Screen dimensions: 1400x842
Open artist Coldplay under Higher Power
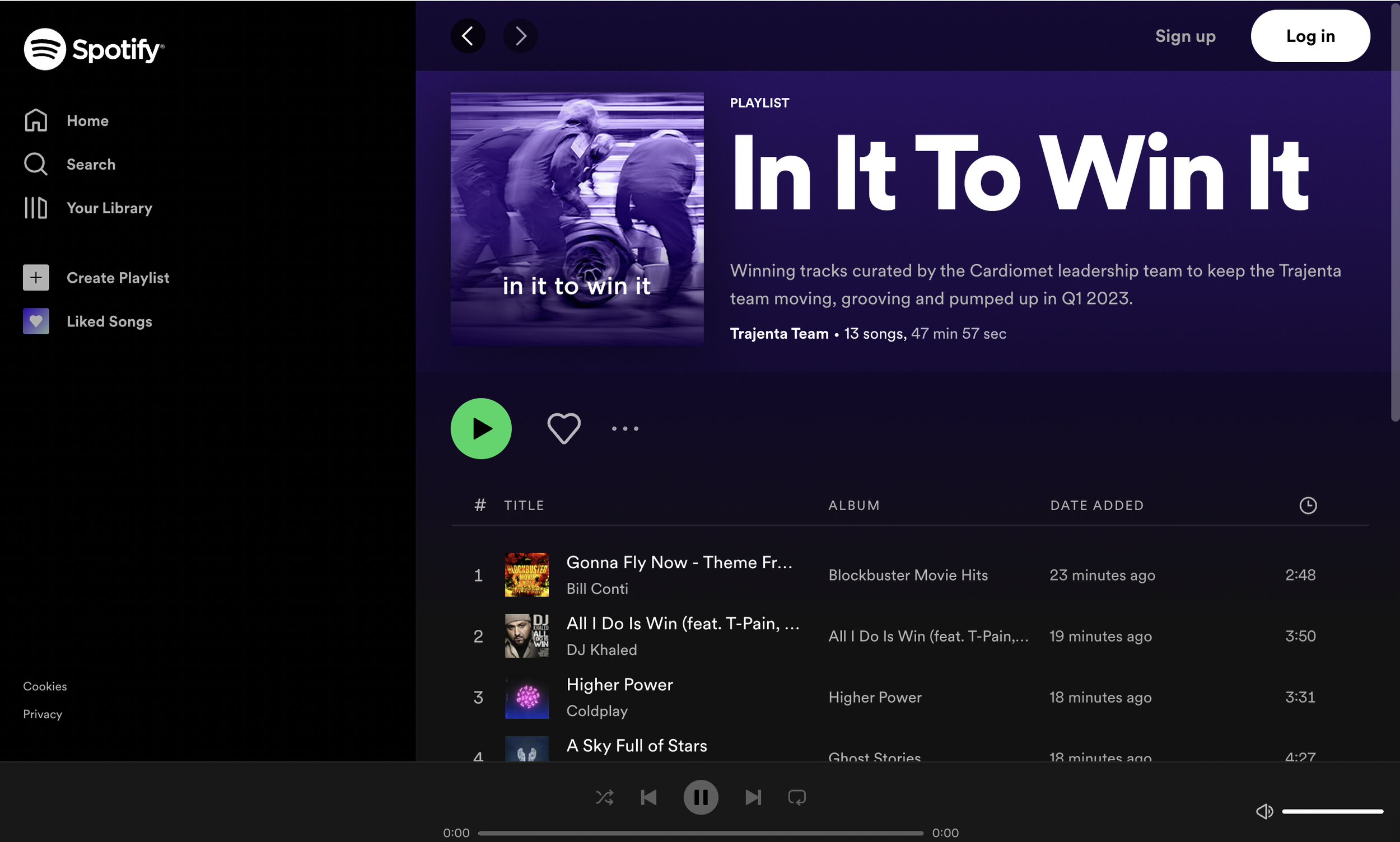pos(597,711)
